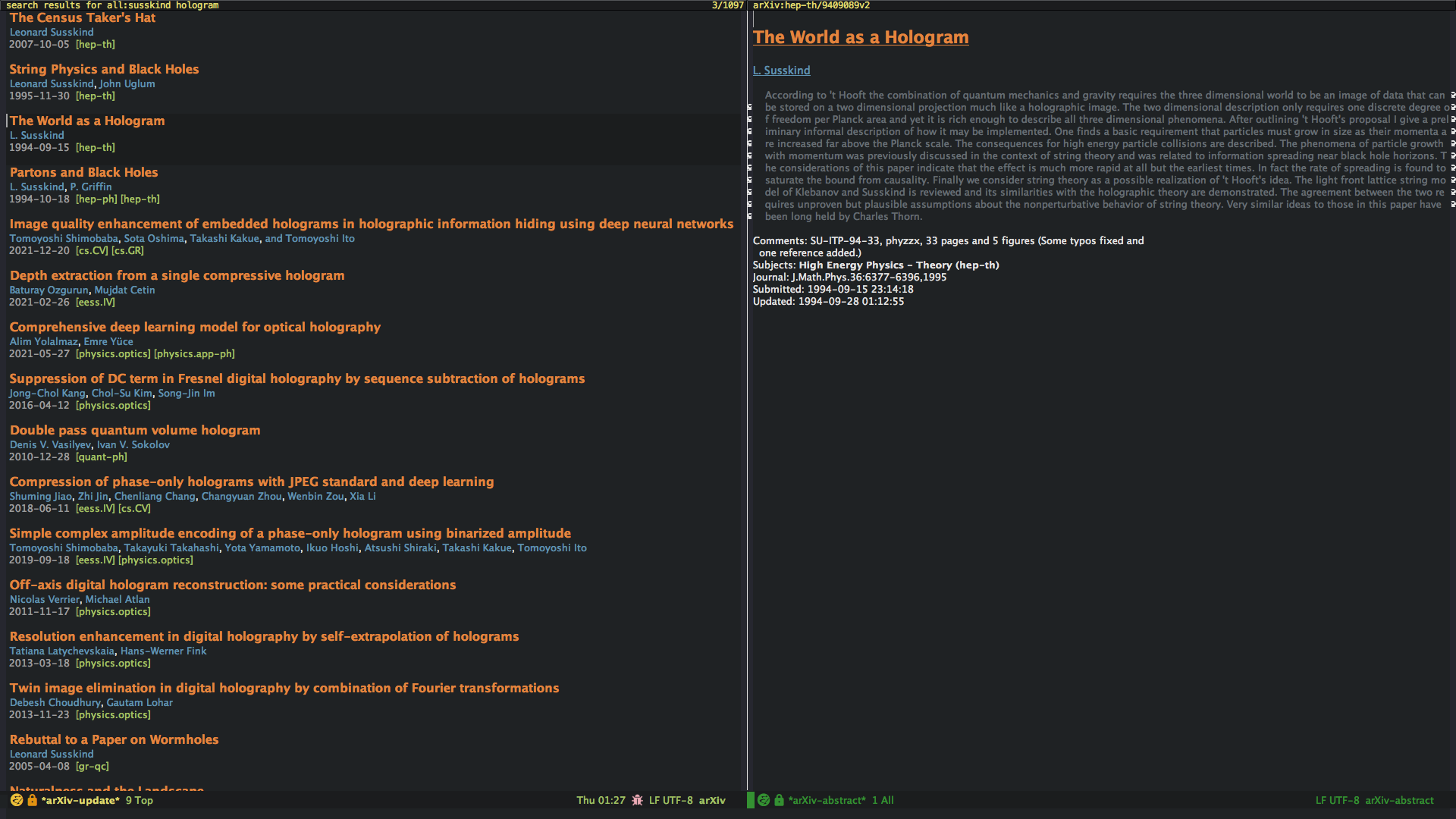Click L. Susskind author link in abstract pane

point(781,71)
